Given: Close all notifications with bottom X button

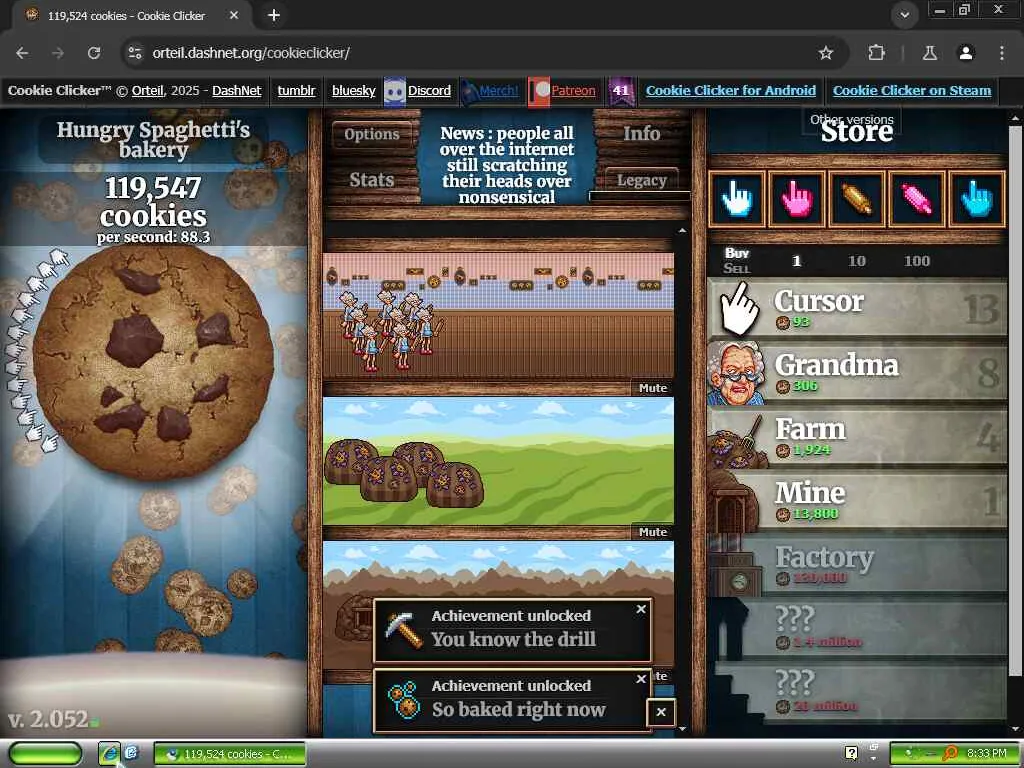Looking at the screenshot, I should point(661,712).
